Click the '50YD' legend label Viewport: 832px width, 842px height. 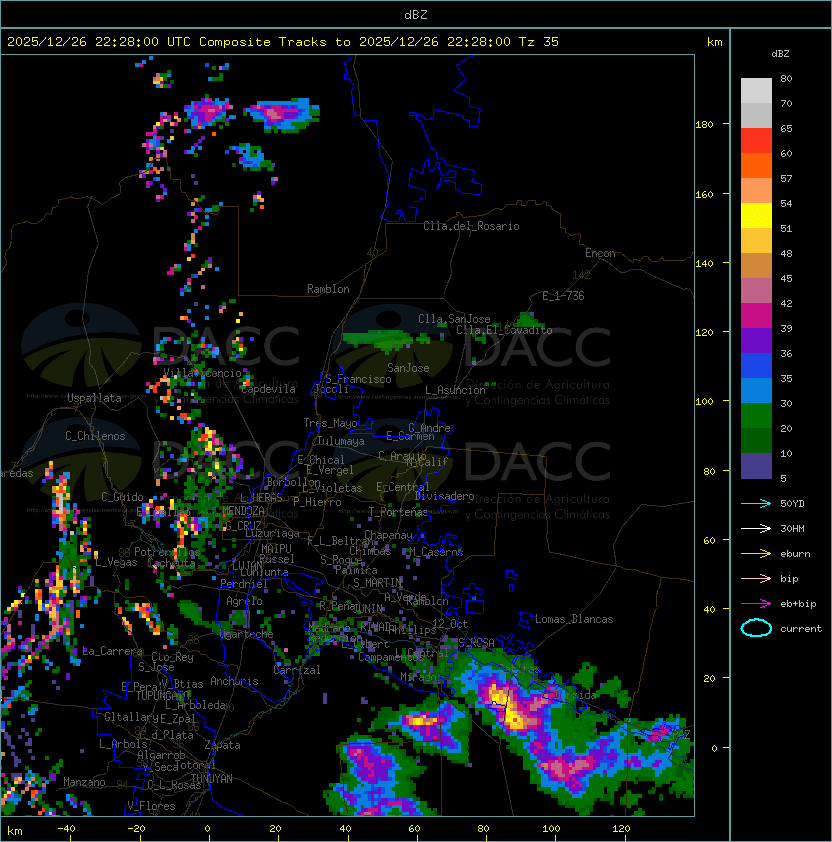tap(792, 504)
